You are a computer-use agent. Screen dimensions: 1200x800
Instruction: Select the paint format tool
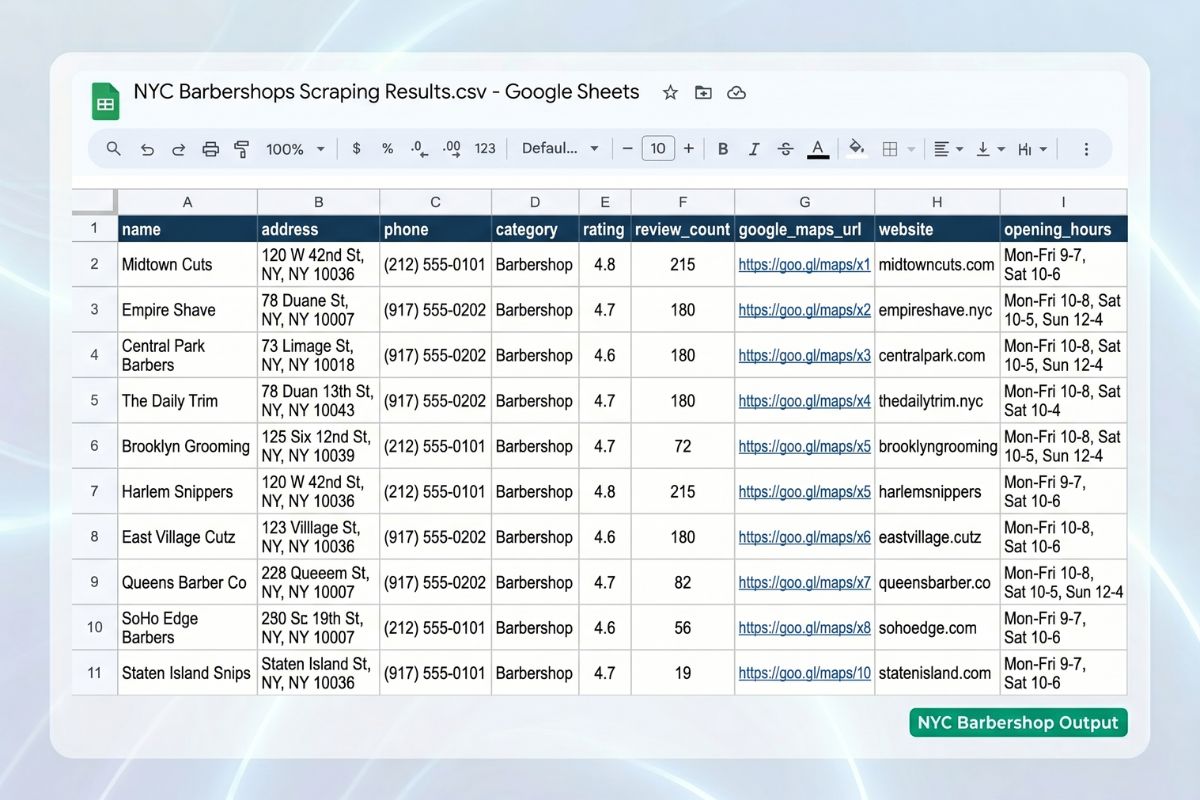pos(241,148)
